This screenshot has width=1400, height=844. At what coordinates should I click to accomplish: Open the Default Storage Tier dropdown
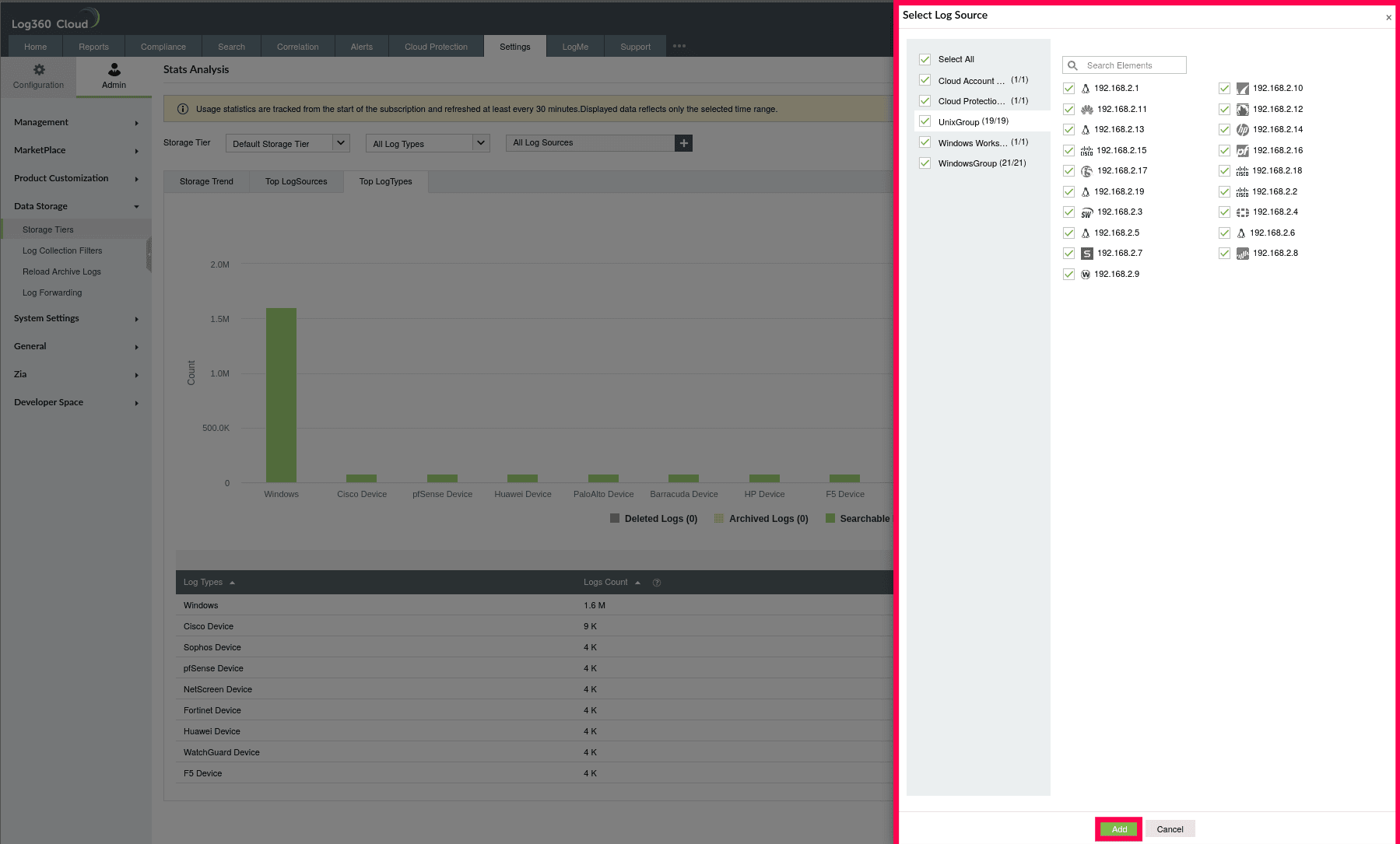pos(287,143)
